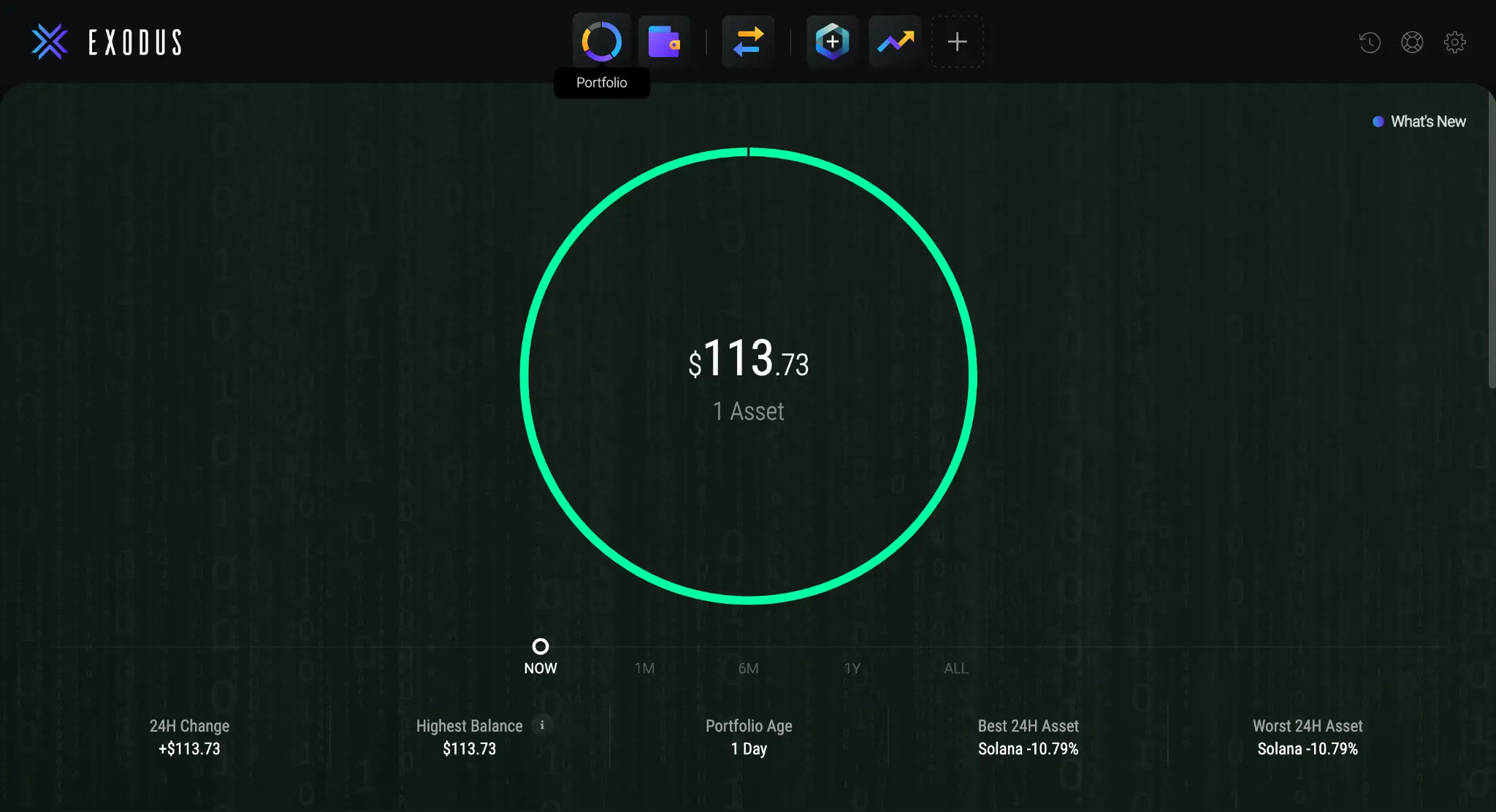Open the Wallet icon in the top bar
Screen dimensions: 1496x812
pos(664,42)
